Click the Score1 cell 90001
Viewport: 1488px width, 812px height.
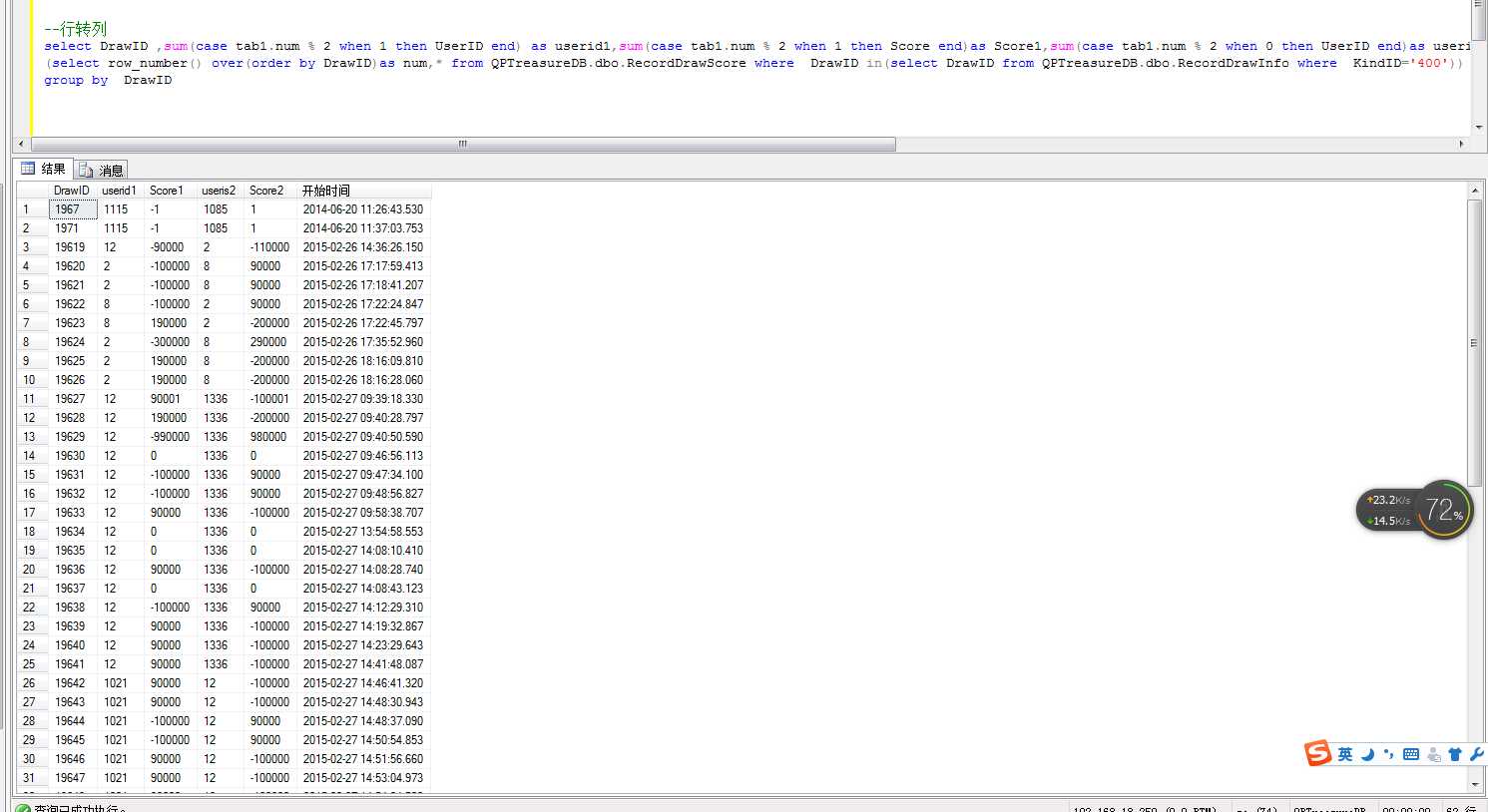click(x=171, y=399)
